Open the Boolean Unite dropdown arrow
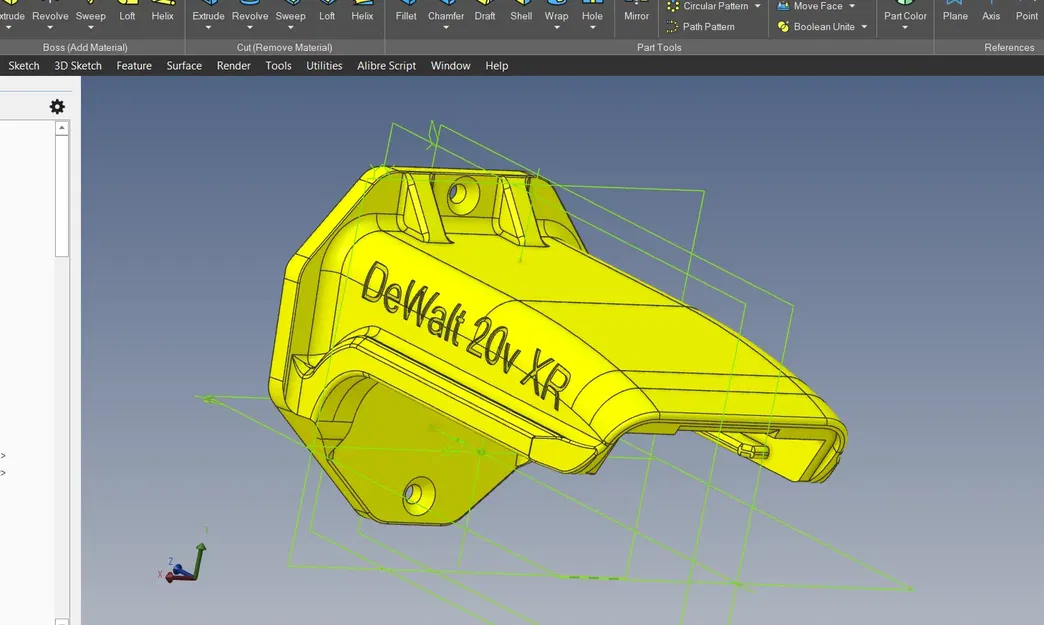Viewport: 1044px width, 625px height. pos(863,27)
